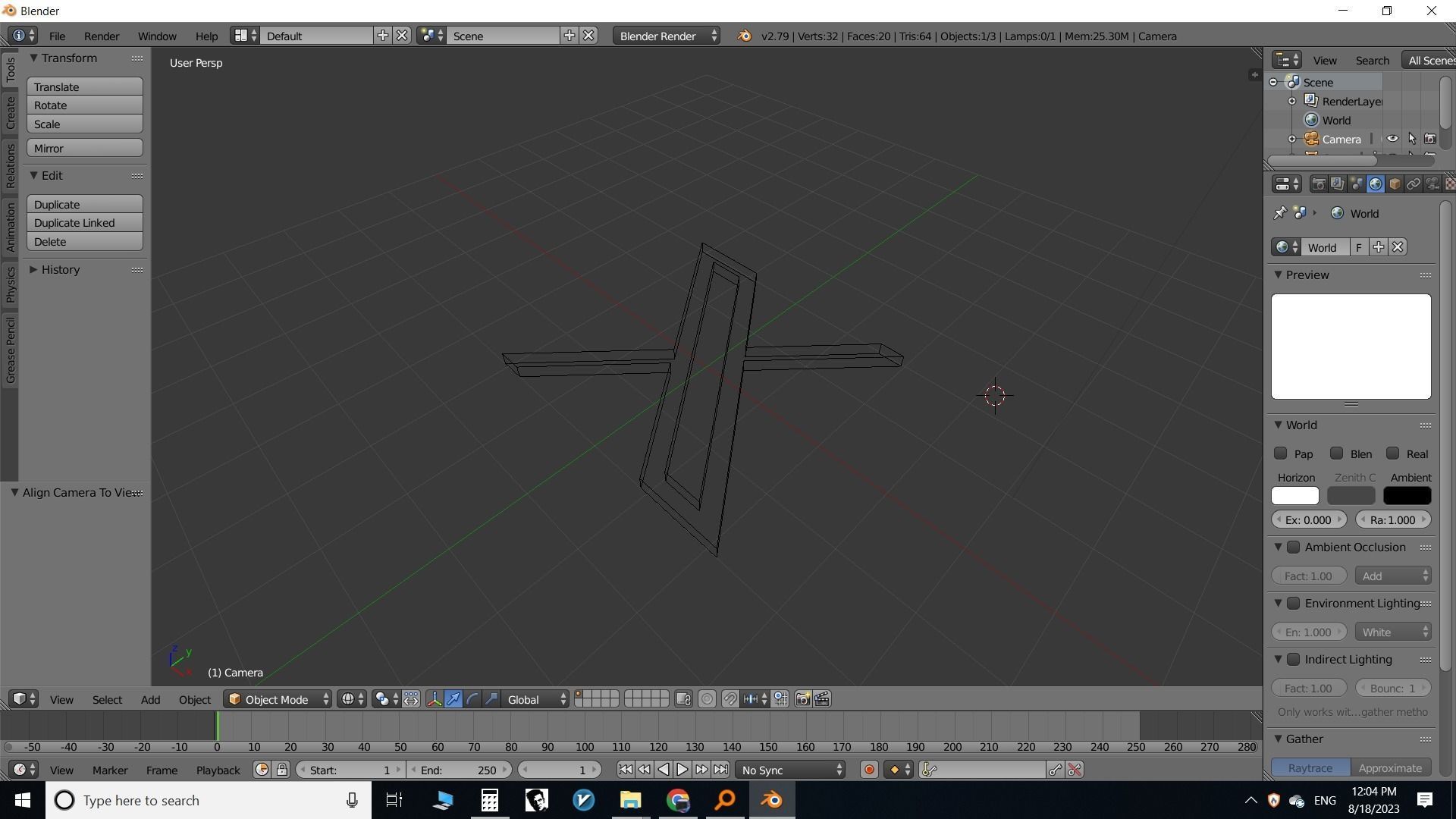Click the Rotate button

tap(85, 105)
